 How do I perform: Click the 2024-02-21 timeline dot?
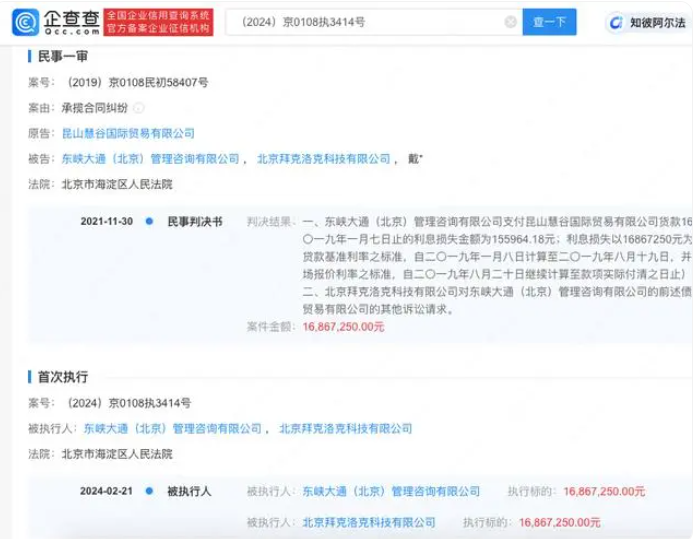149,491
